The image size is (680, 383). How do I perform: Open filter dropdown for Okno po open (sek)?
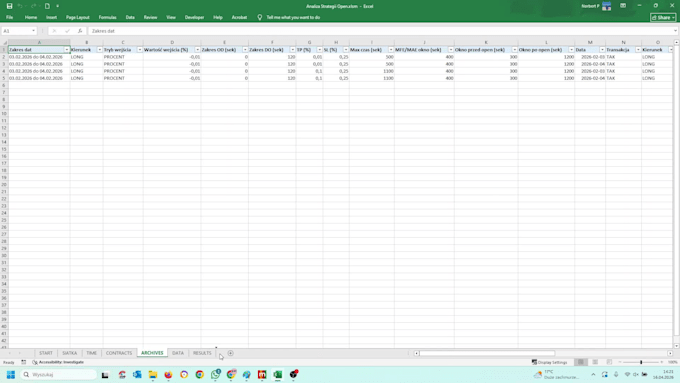571,50
